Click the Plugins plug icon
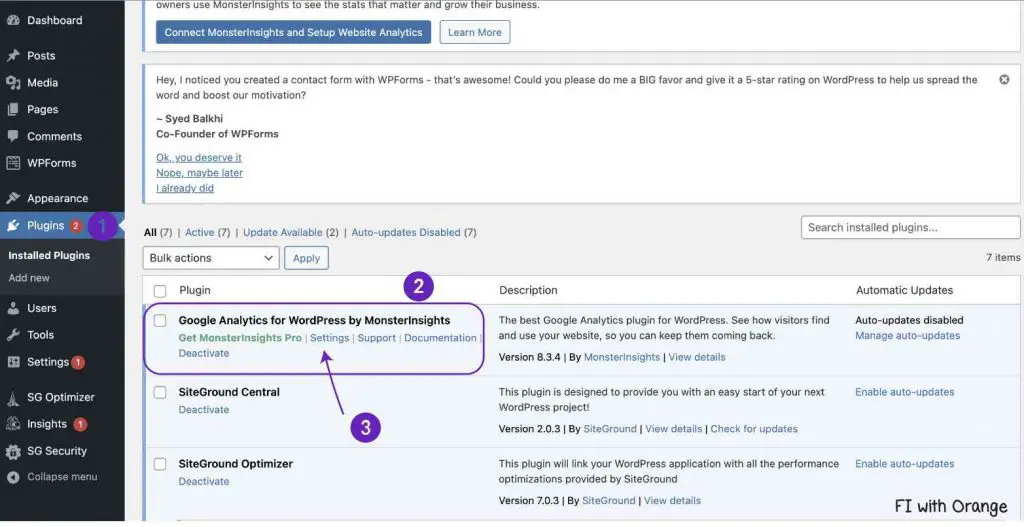Viewport: 1024px width, 527px height. [x=13, y=225]
